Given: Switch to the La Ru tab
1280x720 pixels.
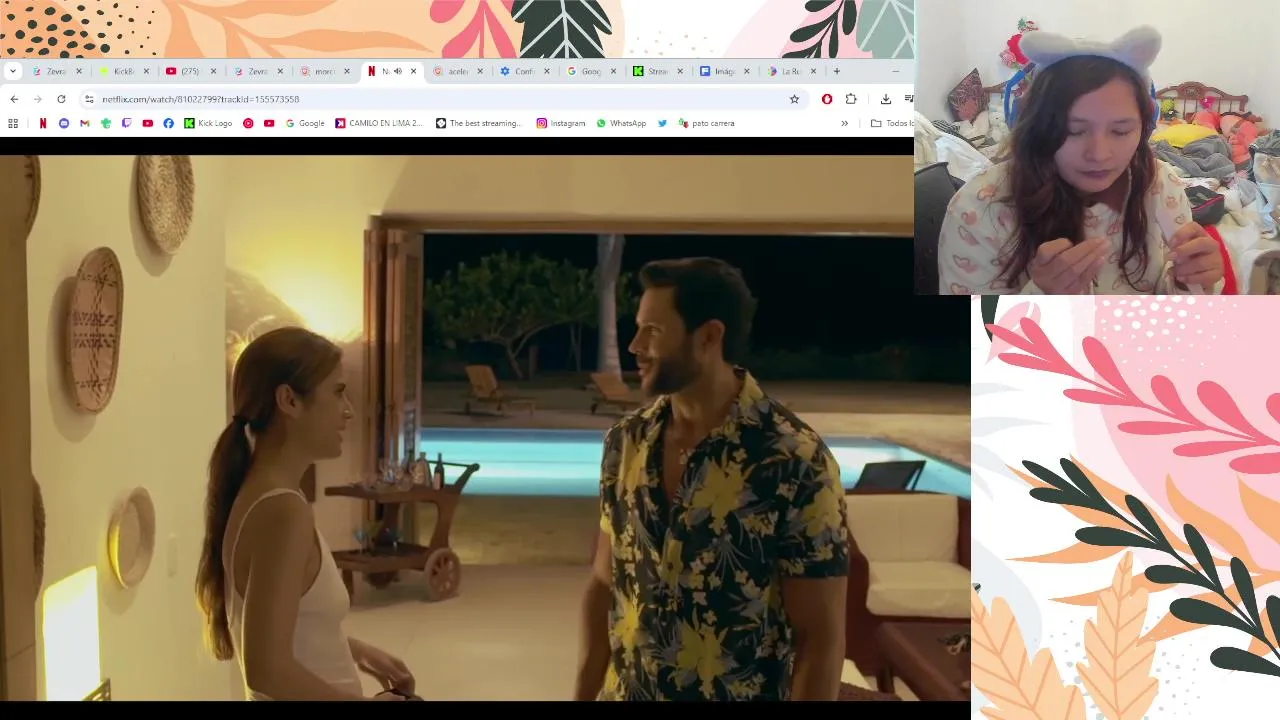Looking at the screenshot, I should point(791,71).
